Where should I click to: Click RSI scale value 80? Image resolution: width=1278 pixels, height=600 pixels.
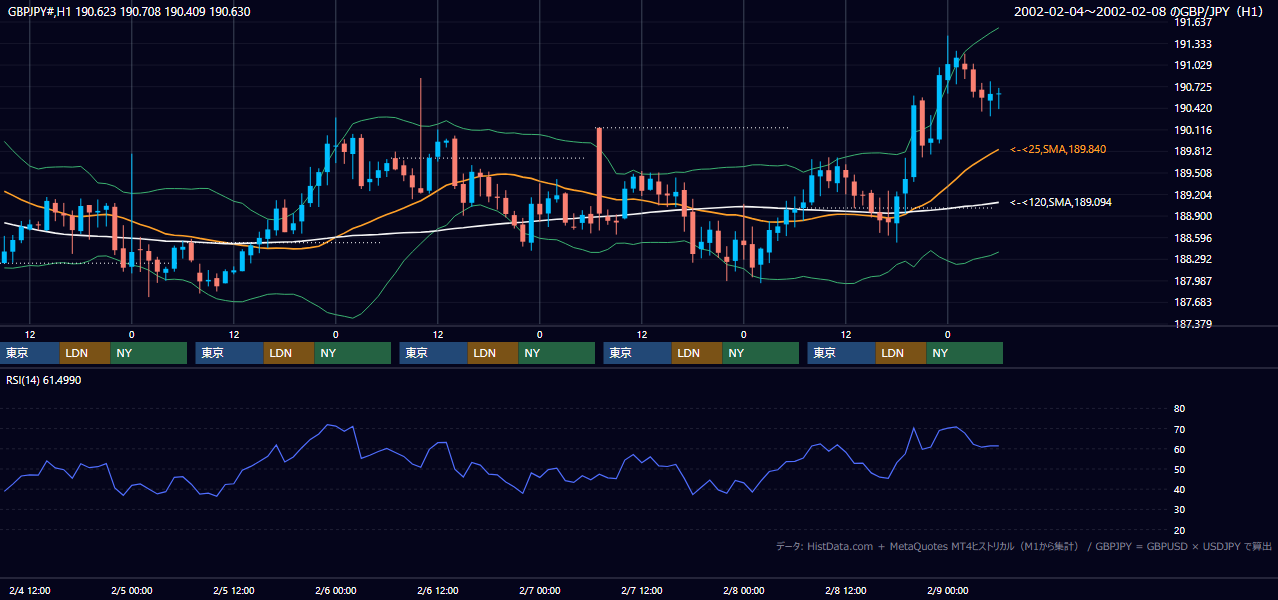1179,409
